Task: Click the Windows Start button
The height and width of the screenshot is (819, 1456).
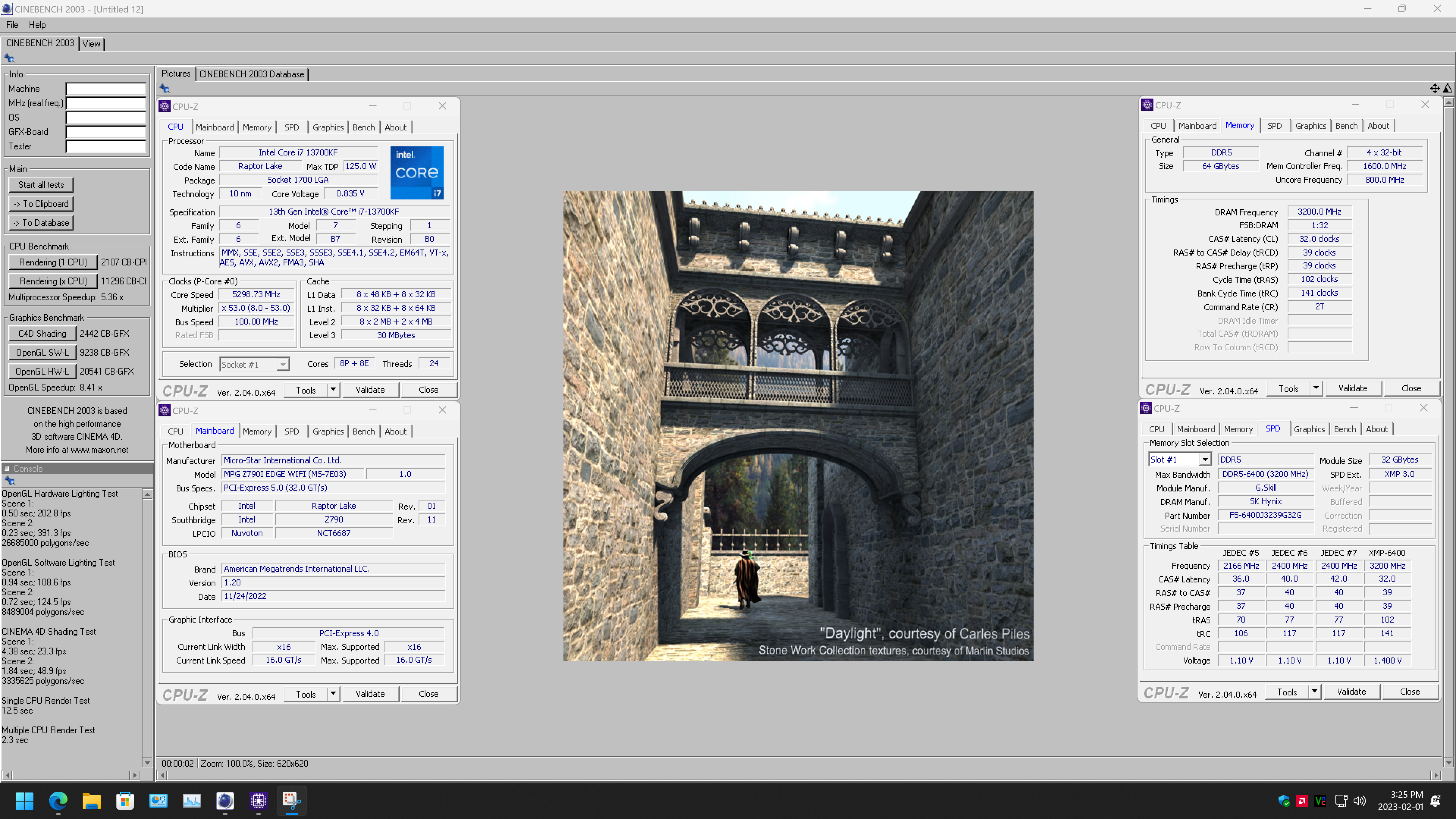Action: 25,800
